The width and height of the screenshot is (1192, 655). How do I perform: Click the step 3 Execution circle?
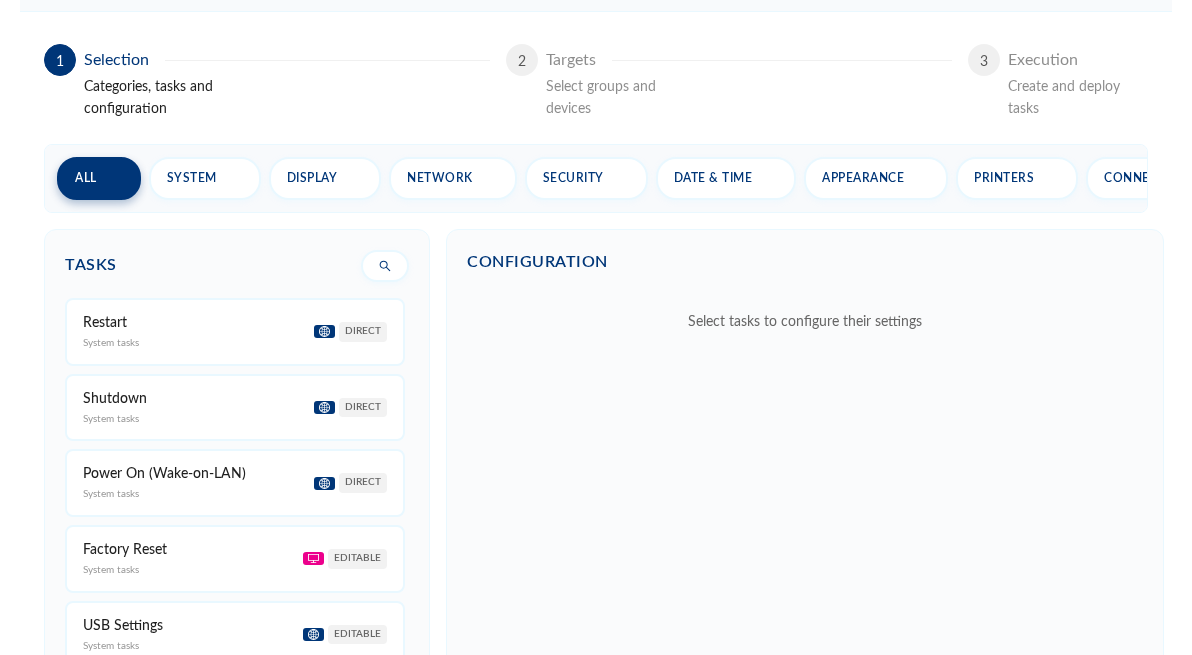pyautogui.click(x=983, y=60)
